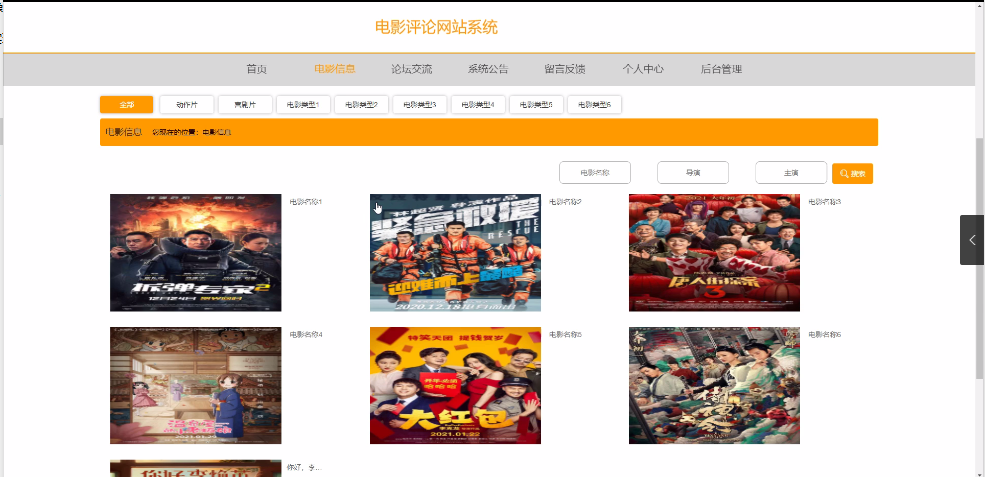Screen dimensions: 985x477
Task: Open the 紧急救援 movie poster
Action: (x=455, y=253)
